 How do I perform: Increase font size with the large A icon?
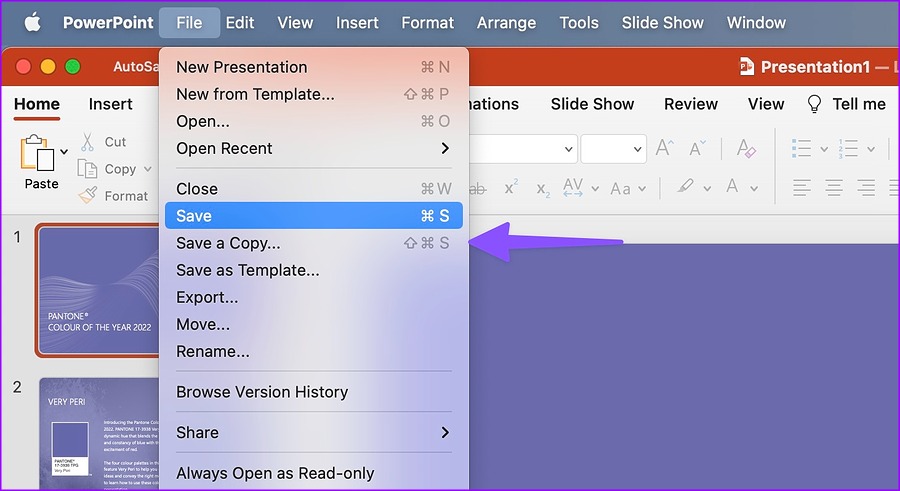664,149
